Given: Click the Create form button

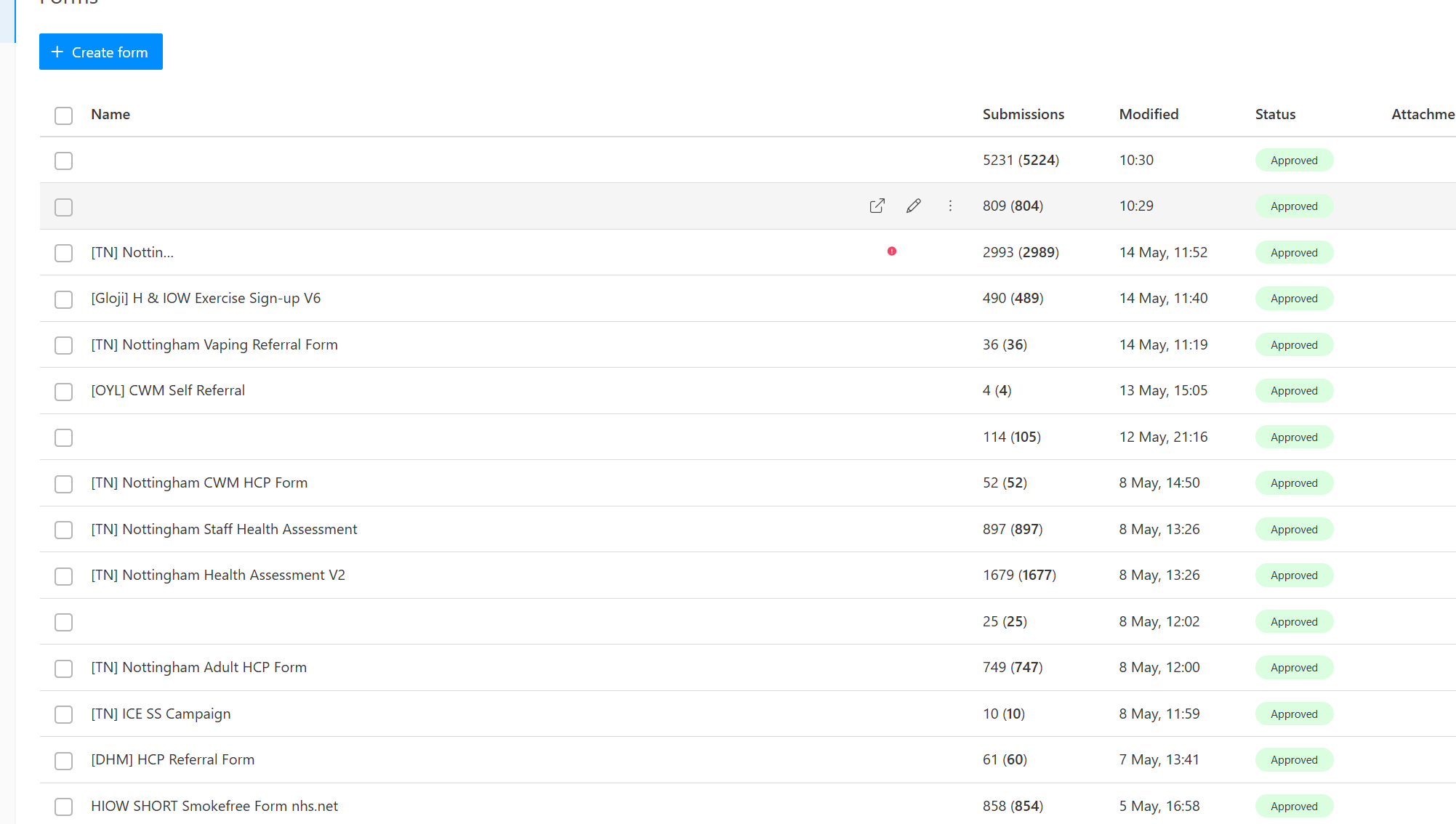Looking at the screenshot, I should click(x=101, y=52).
